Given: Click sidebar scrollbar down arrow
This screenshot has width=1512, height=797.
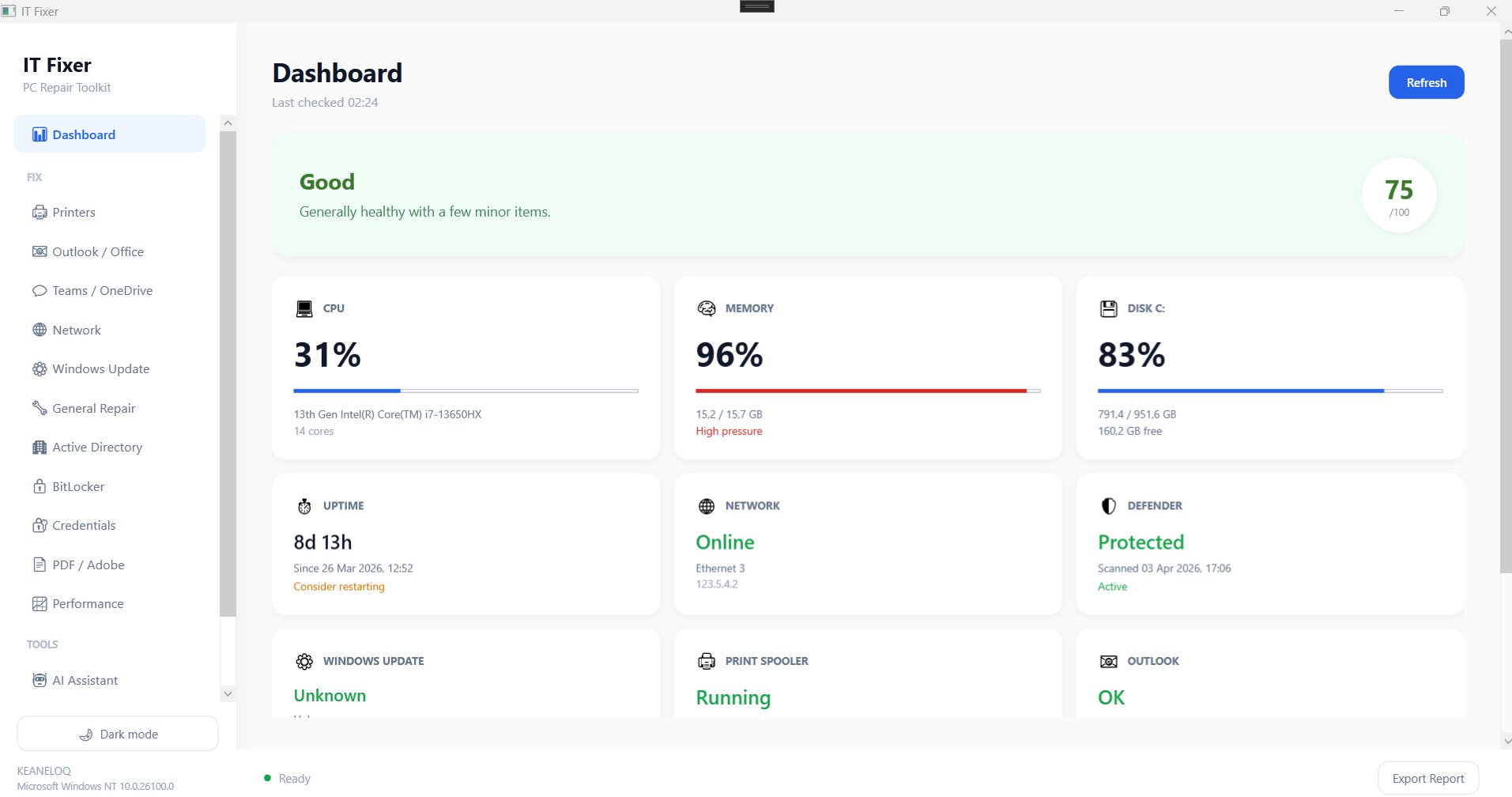Looking at the screenshot, I should click(228, 693).
